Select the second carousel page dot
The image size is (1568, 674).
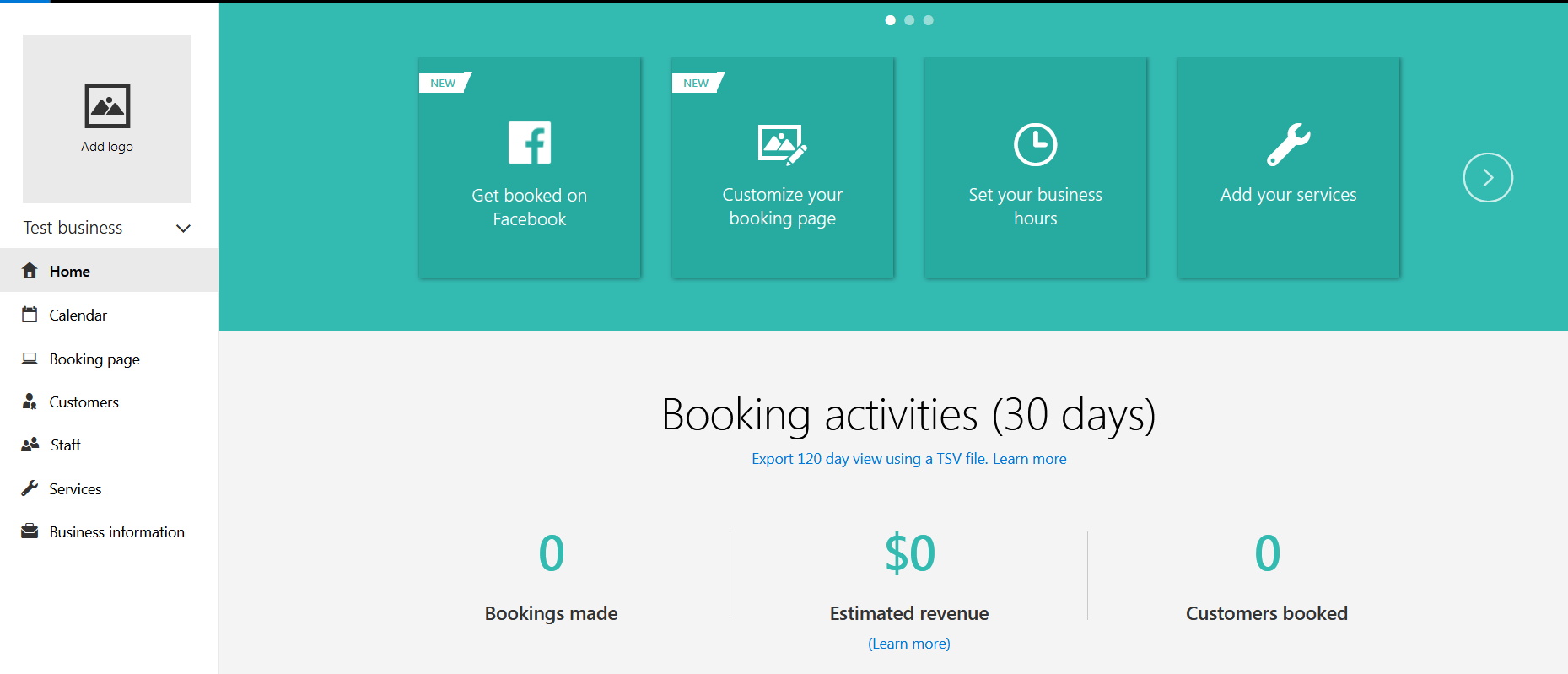909,20
